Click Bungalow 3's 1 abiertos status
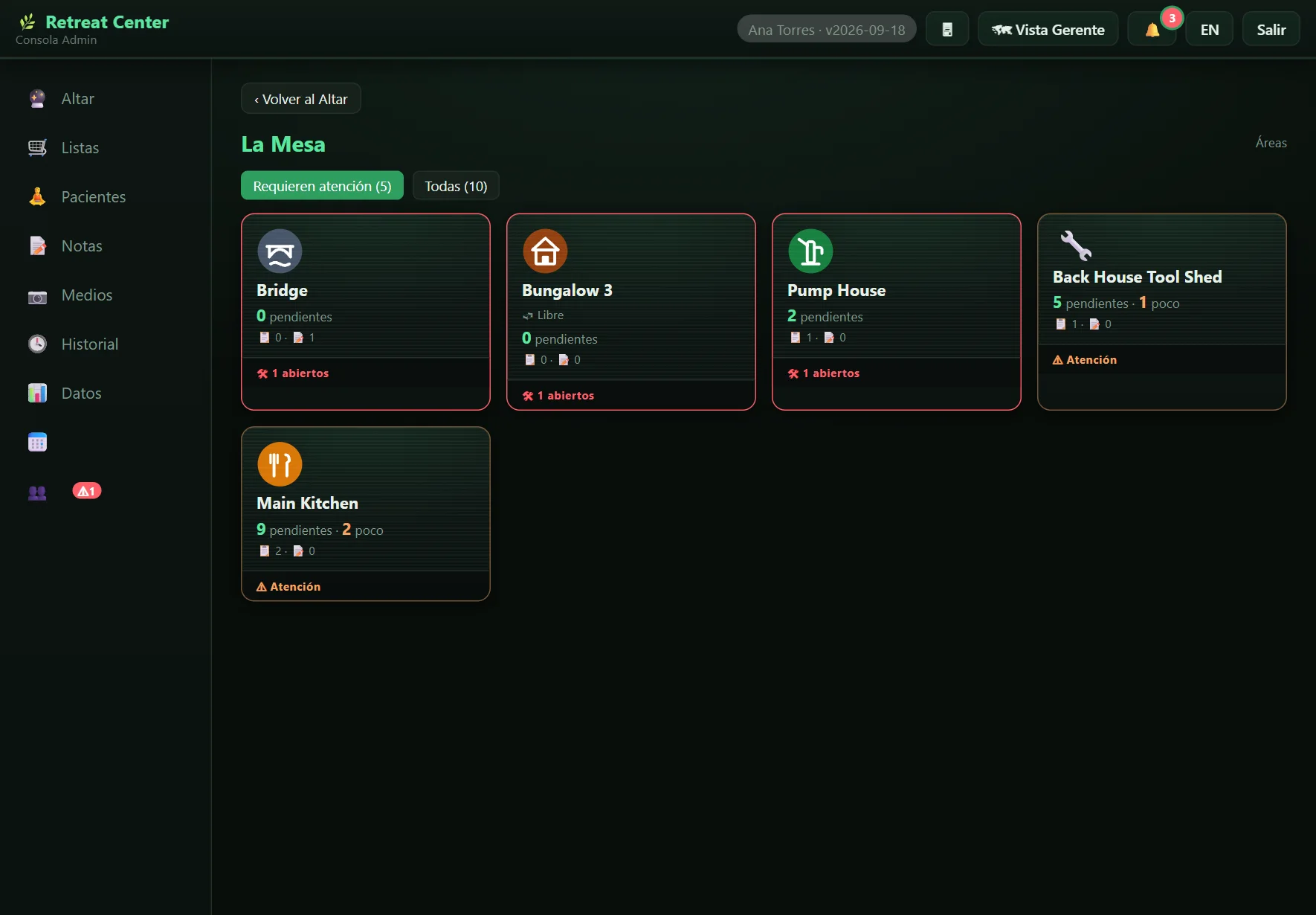Screen dimensions: 1316x915 558,396
